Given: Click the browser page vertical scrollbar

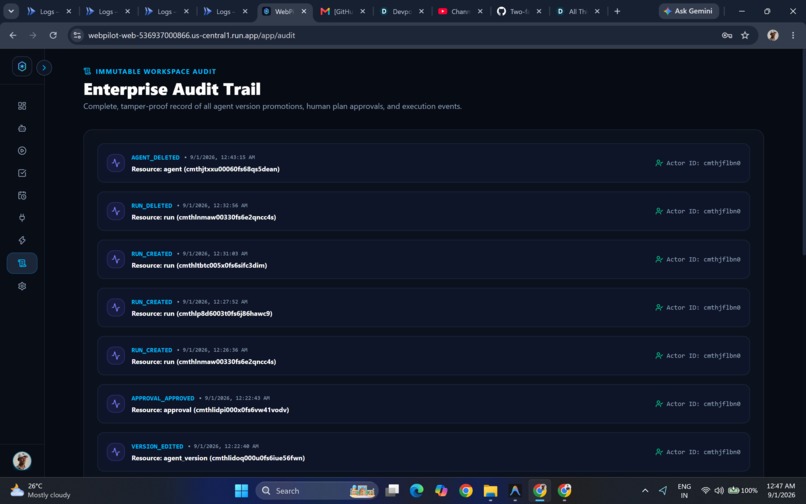Looking at the screenshot, I should tap(802, 154).
